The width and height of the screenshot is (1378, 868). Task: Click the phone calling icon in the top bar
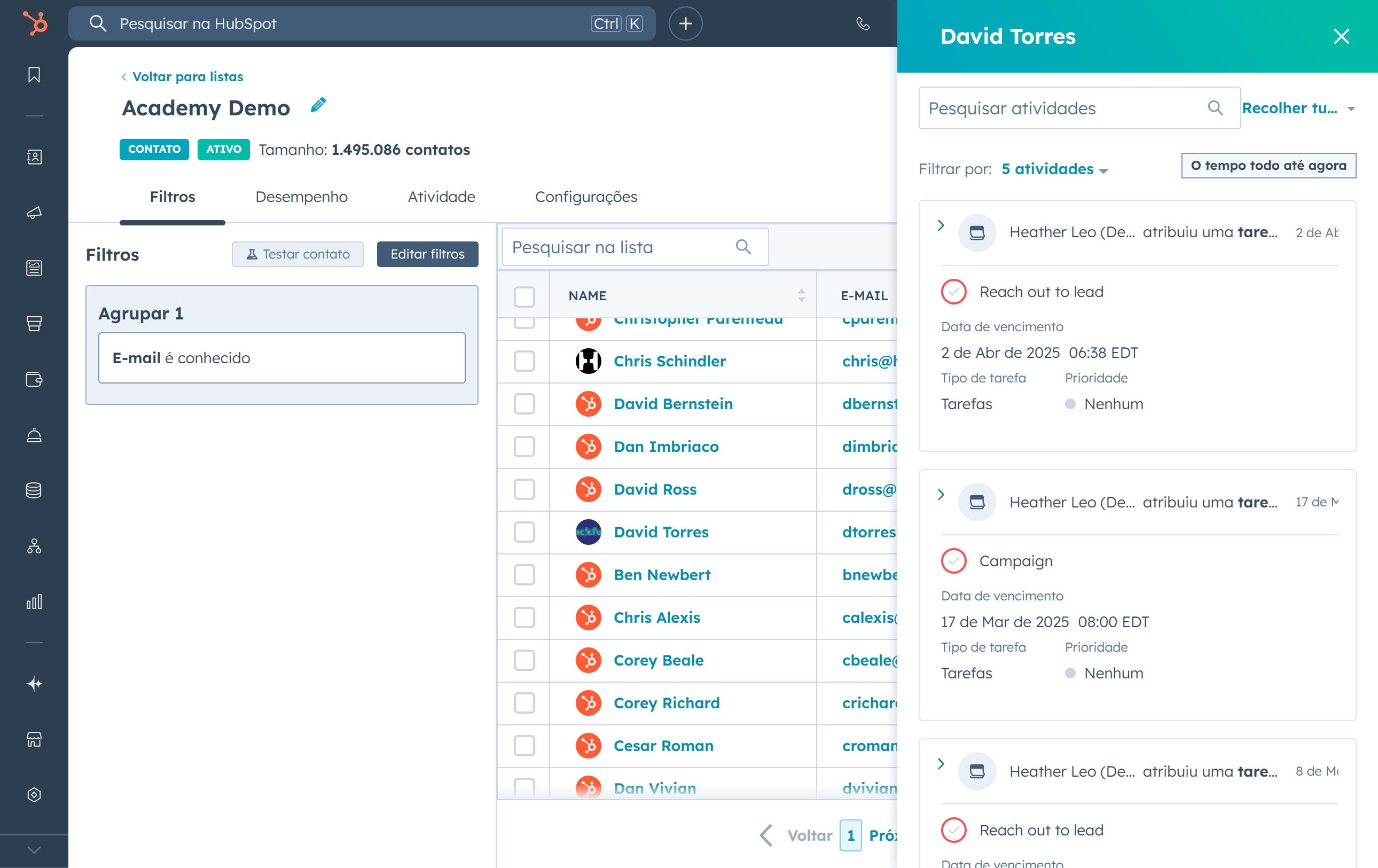coord(863,24)
